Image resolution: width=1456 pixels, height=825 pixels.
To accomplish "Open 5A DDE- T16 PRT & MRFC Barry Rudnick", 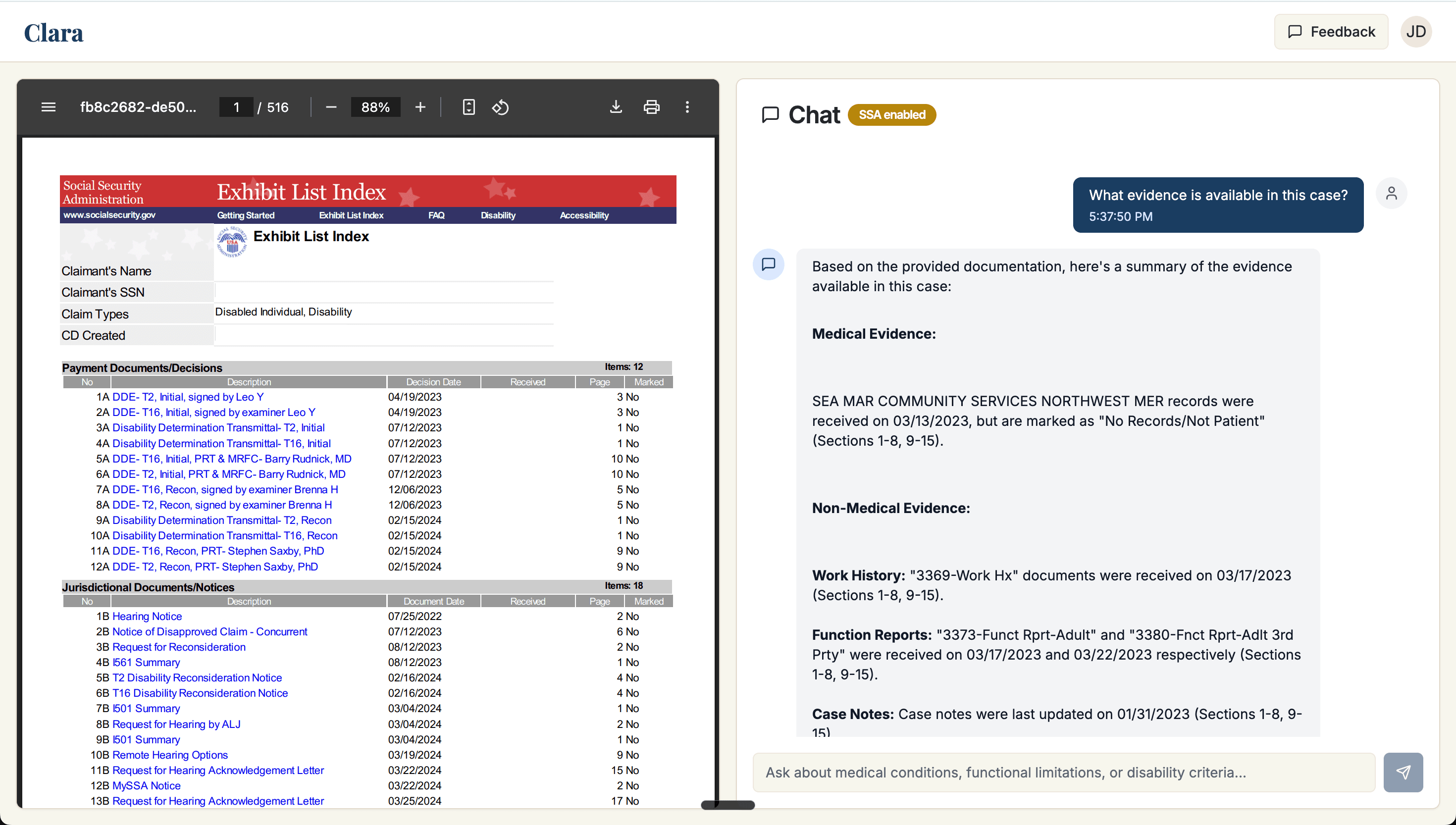I will pyautogui.click(x=232, y=459).
